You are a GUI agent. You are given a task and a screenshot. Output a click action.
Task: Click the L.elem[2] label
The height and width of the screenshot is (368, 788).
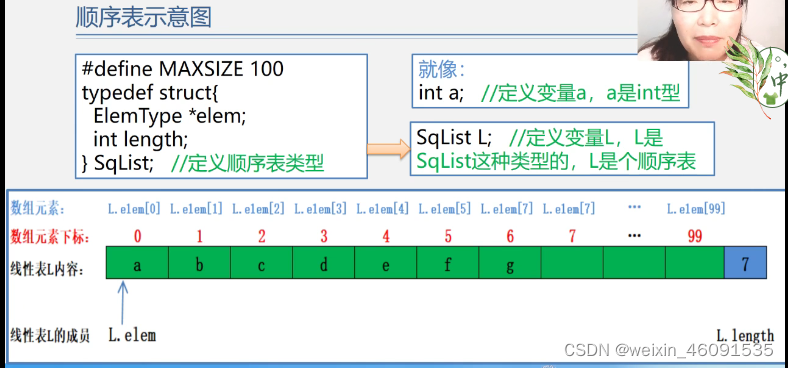258,209
